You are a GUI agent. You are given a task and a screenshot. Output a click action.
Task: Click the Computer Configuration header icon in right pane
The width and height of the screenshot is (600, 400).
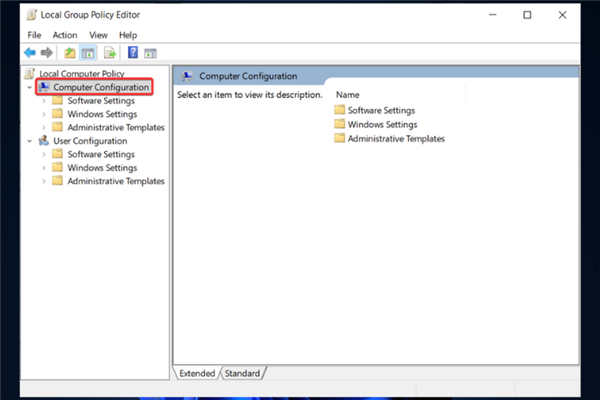[187, 76]
